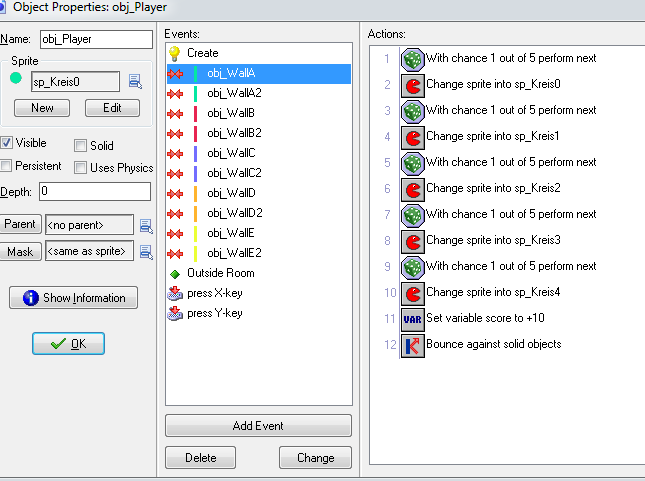Screen dimensions: 645x481
Task: Select the green Outside Room event icon
Action: pyautogui.click(x=174, y=273)
